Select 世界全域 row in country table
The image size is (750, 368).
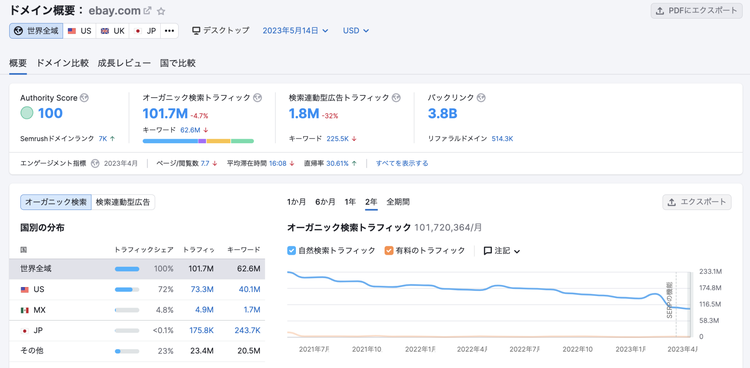(137, 269)
